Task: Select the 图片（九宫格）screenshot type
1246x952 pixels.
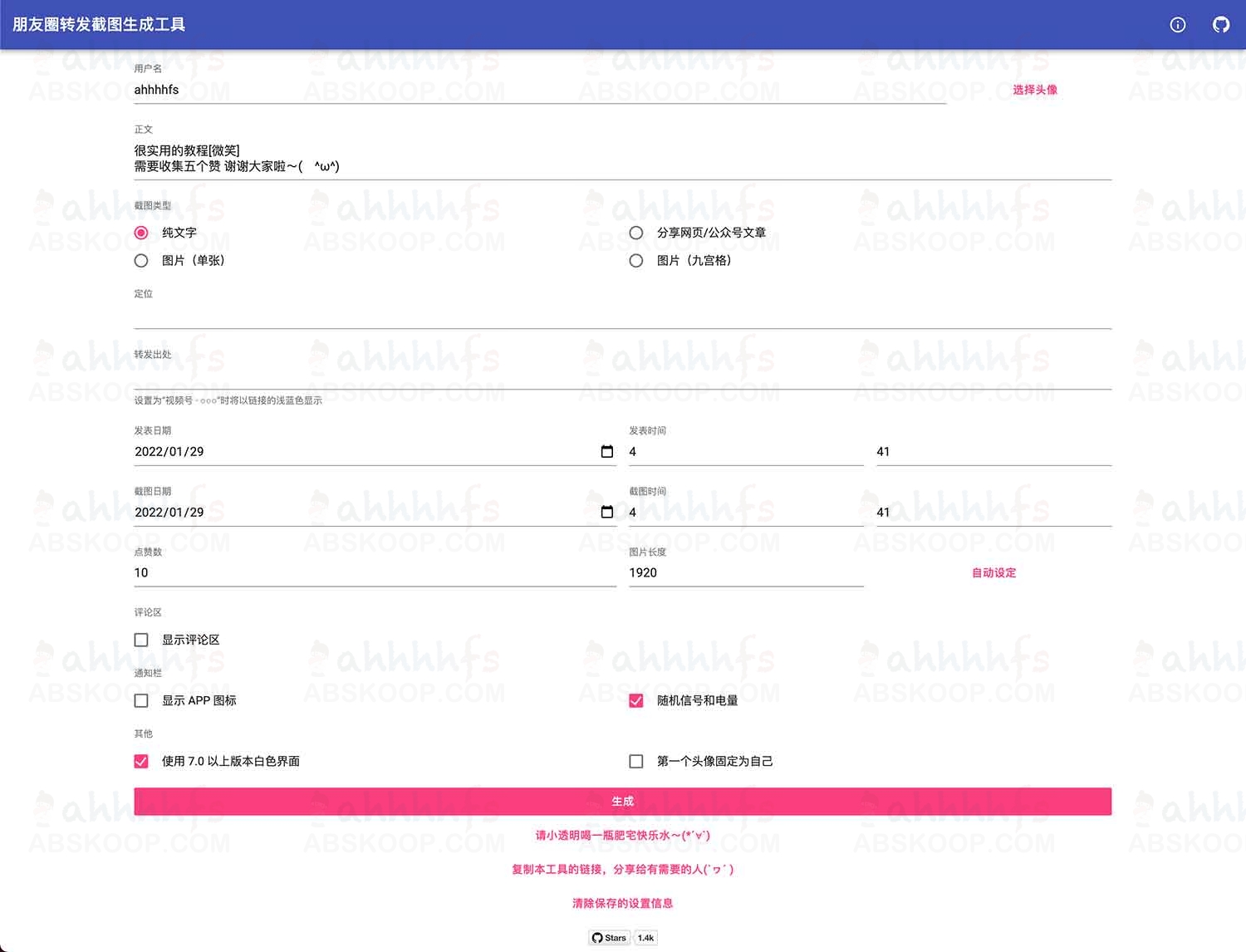Action: click(636, 260)
